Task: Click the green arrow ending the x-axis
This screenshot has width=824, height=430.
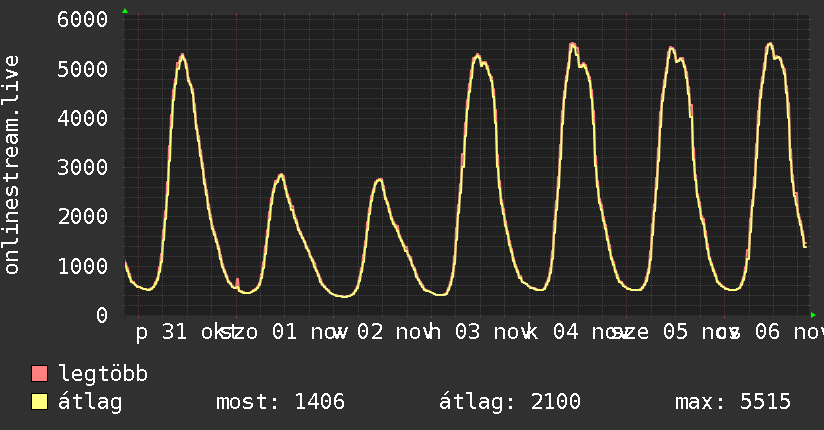Action: (813, 315)
